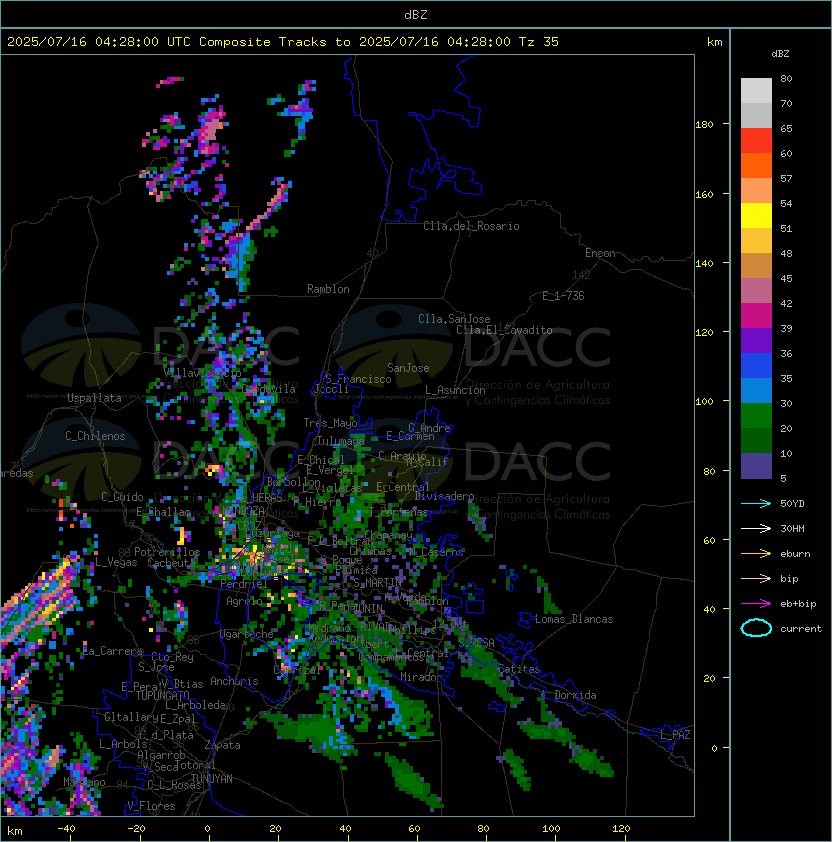Click the Lomas_Blancas place label
The image size is (832, 842).
574,619
